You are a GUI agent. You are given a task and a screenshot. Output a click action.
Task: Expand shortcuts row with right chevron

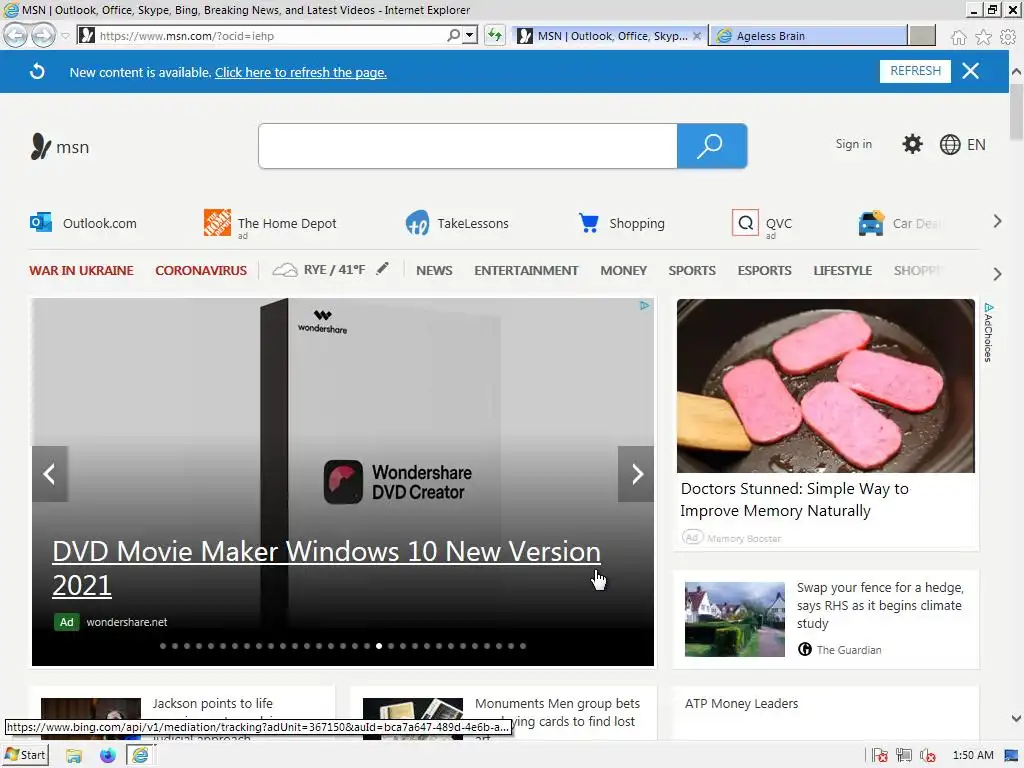997,221
